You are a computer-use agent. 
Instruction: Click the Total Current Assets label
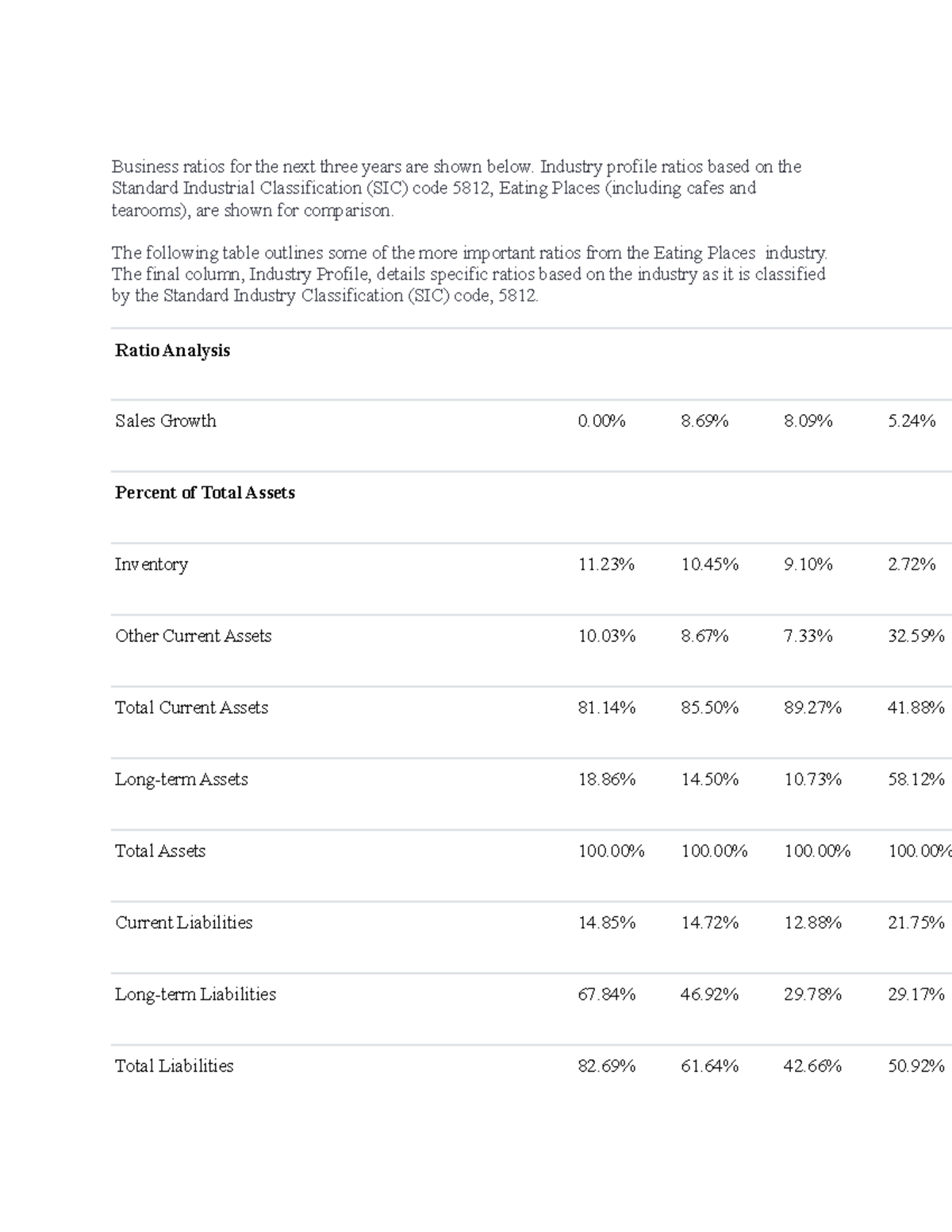(191, 708)
